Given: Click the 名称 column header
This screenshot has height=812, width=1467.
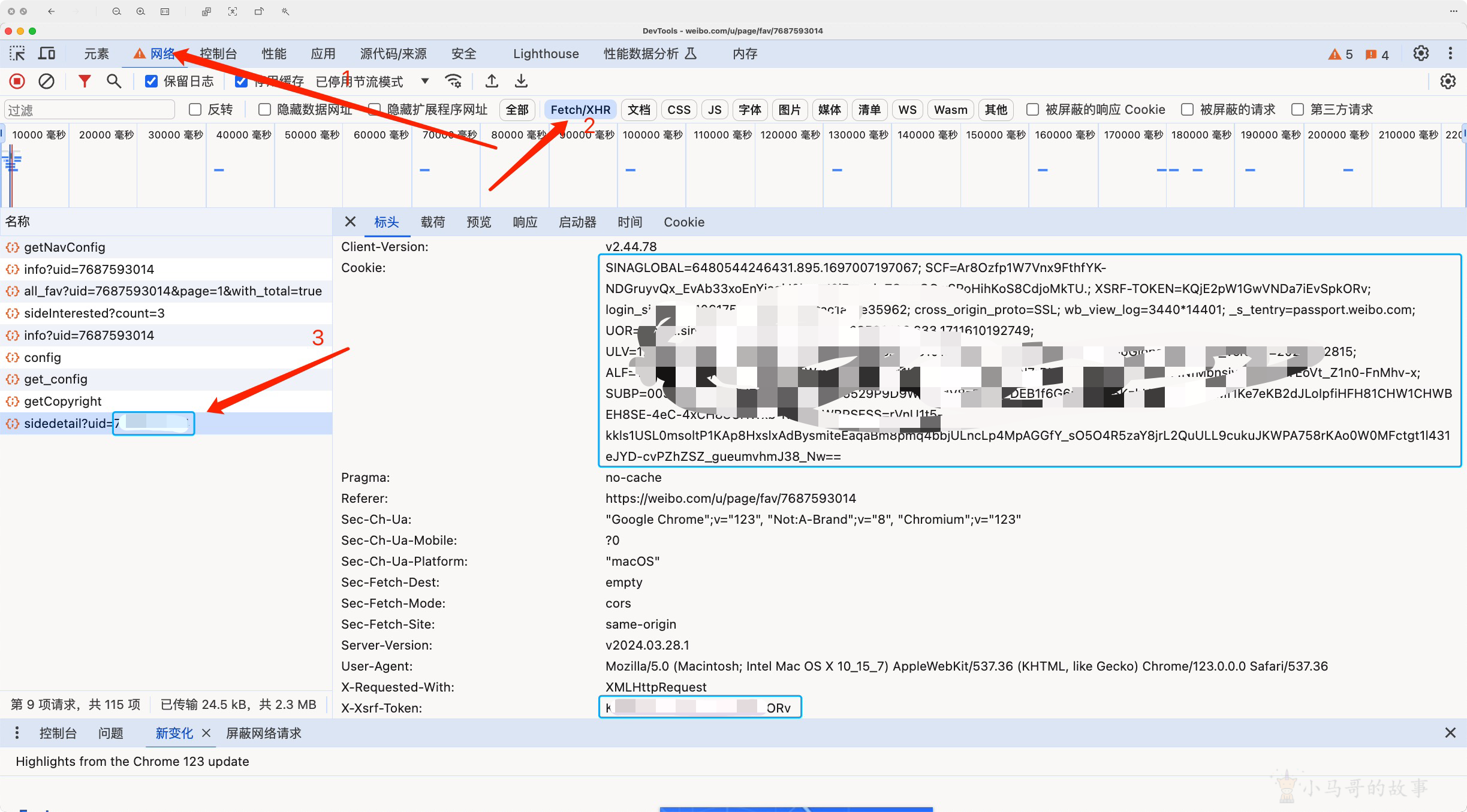Looking at the screenshot, I should pos(166,222).
